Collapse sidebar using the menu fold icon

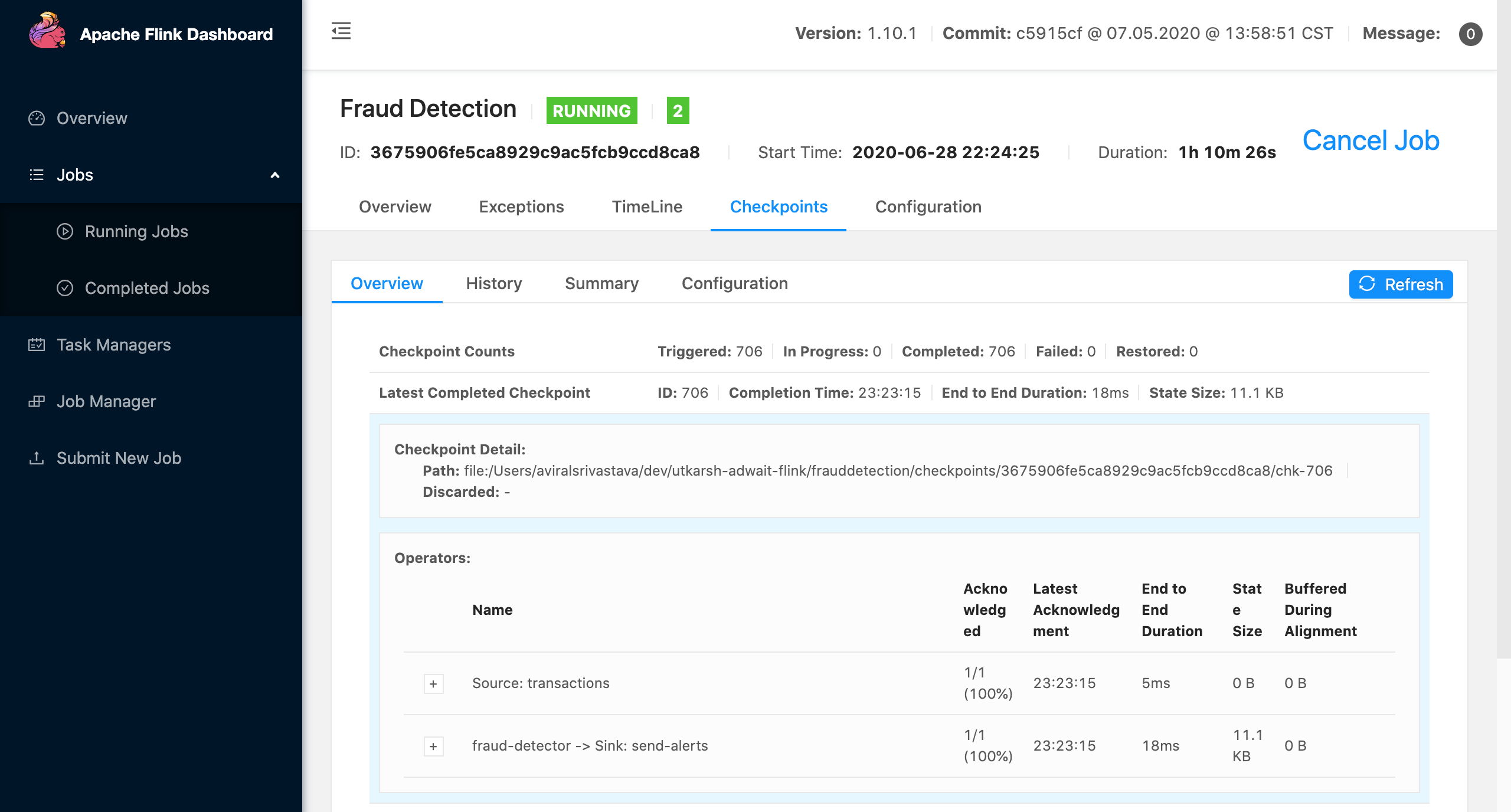click(x=341, y=31)
